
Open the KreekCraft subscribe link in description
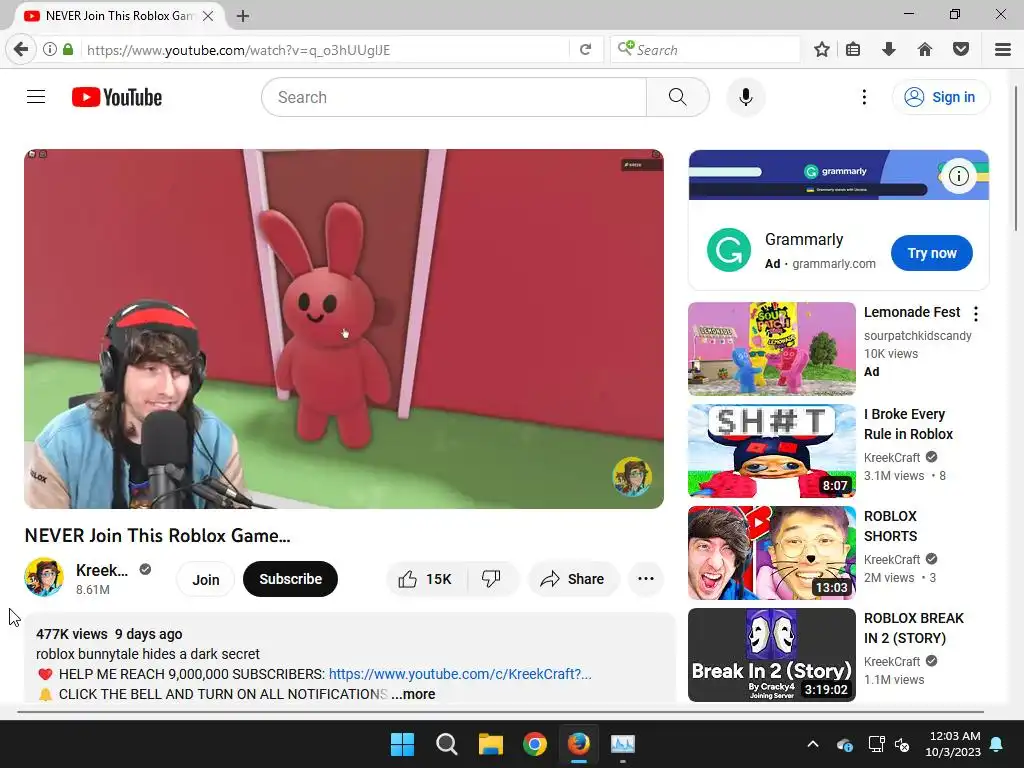coord(460,674)
